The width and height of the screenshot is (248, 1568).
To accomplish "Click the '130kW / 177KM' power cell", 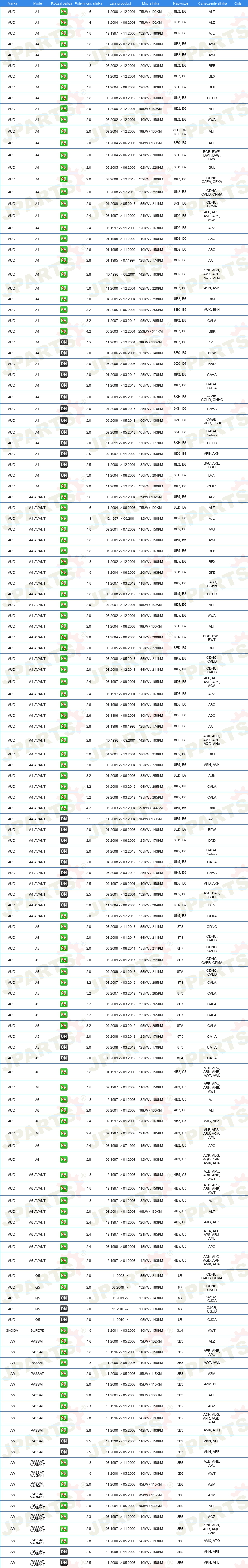I will [151, 443].
